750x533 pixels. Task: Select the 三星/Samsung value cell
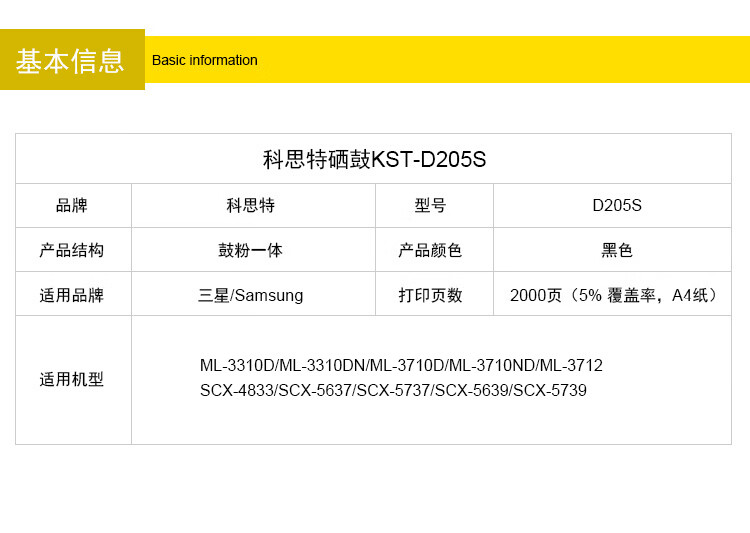pyautogui.click(x=251, y=295)
